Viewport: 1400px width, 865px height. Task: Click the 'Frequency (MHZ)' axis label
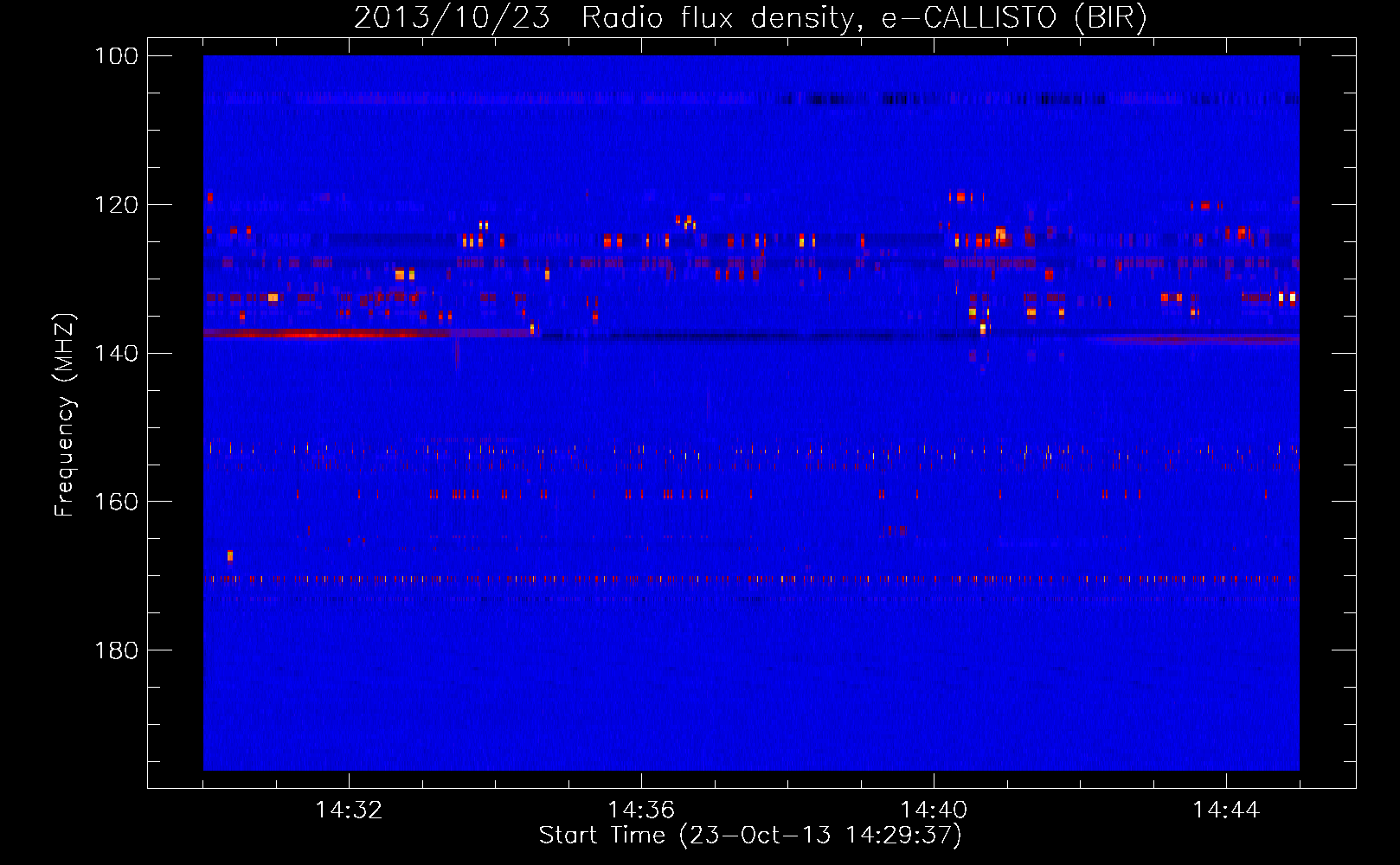coord(64,415)
